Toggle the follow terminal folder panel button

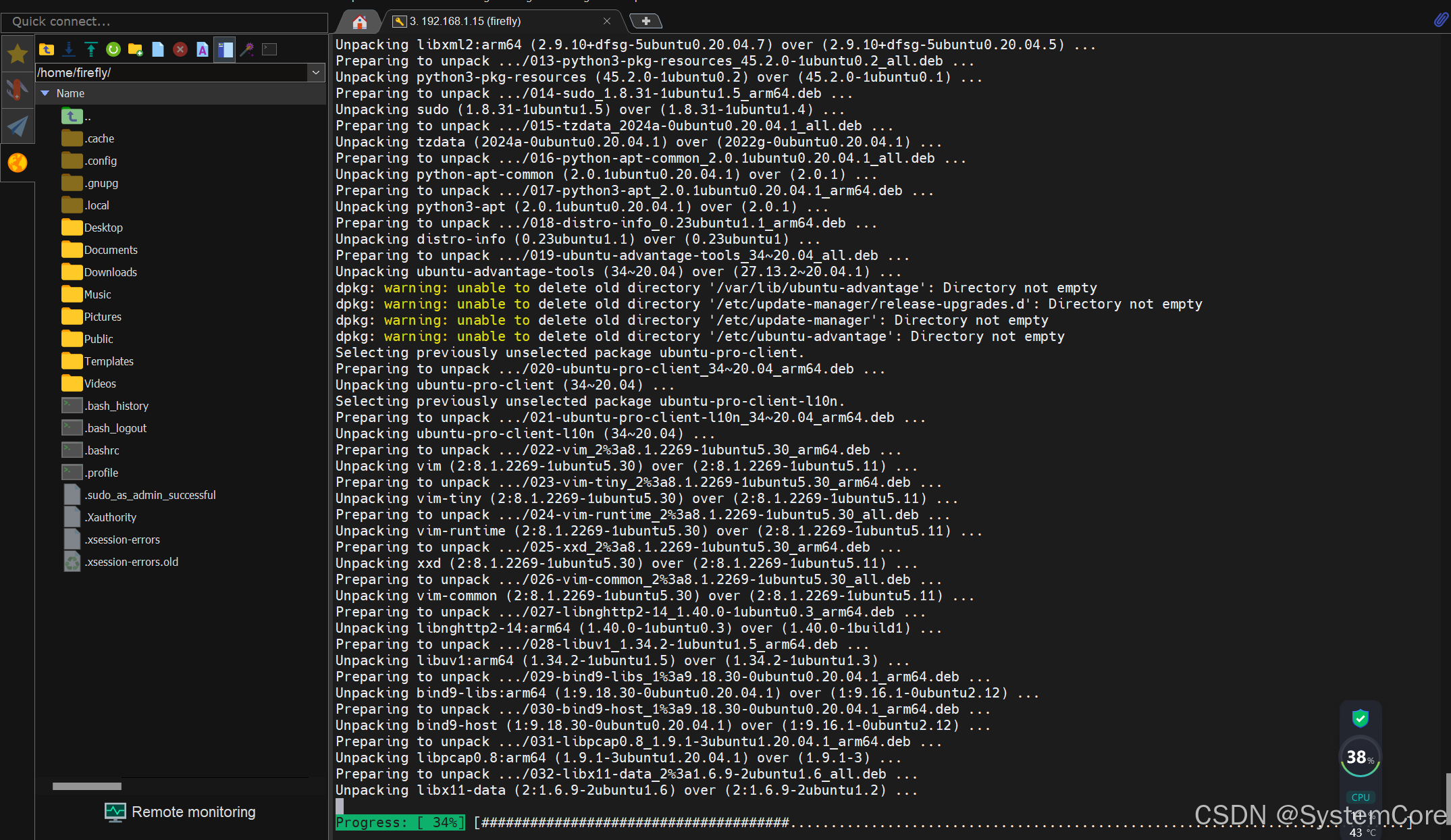[225, 49]
